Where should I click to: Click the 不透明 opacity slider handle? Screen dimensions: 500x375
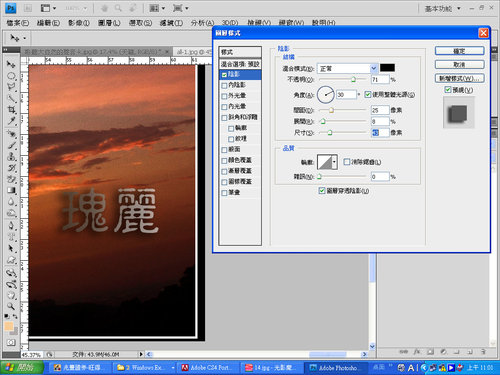point(353,79)
